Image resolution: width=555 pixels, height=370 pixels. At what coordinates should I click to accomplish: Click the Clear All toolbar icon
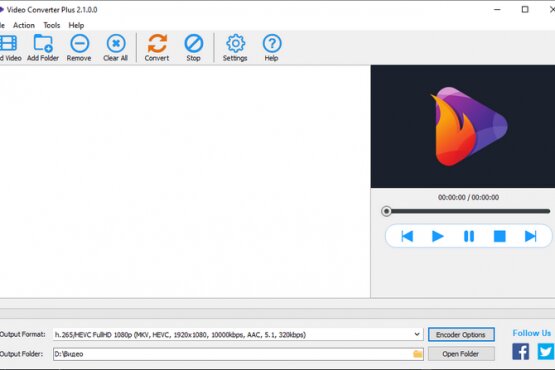[116, 43]
